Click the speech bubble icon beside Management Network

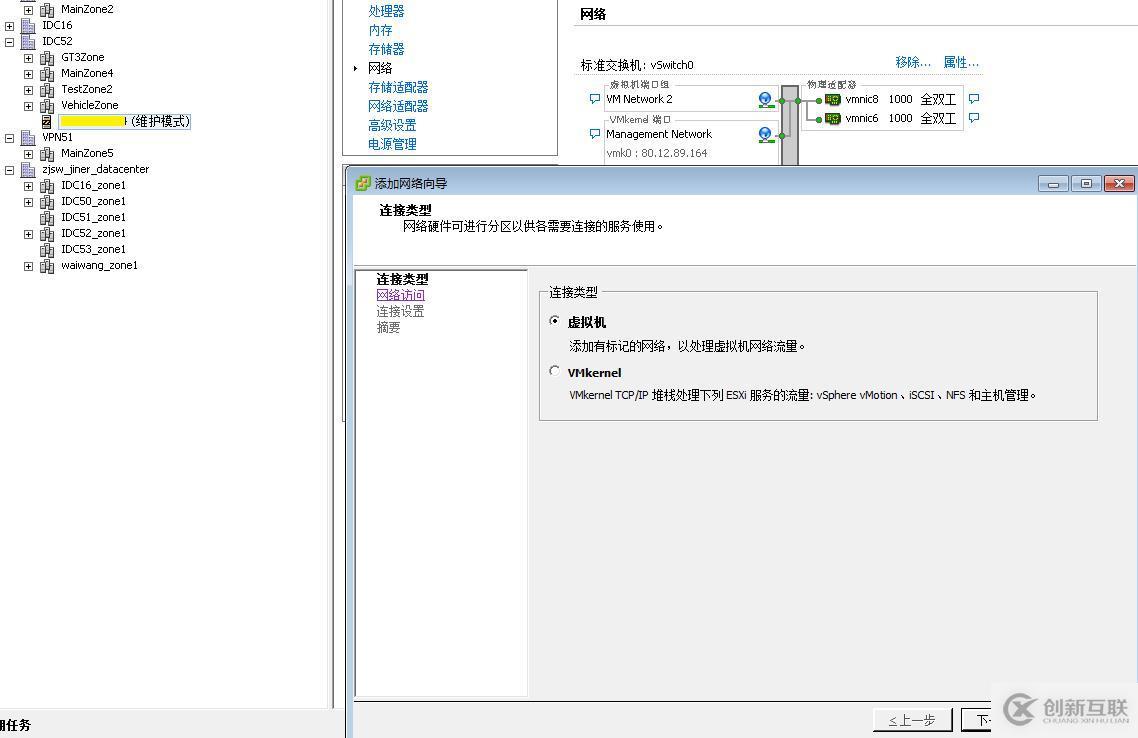594,134
